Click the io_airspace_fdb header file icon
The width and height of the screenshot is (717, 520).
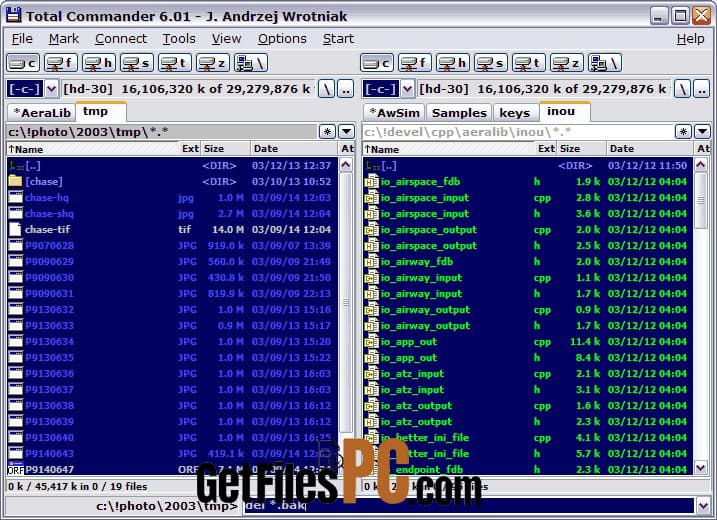[371, 182]
